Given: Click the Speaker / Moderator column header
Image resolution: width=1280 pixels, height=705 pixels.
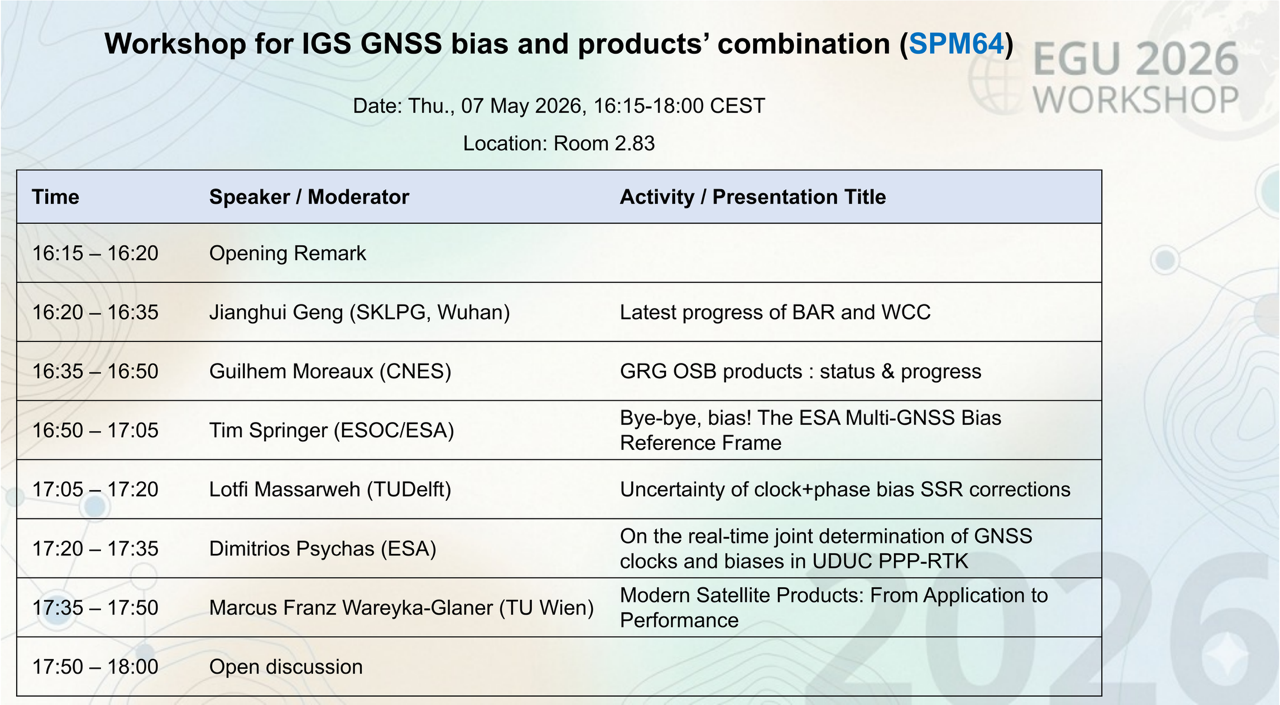Looking at the screenshot, I should [308, 197].
